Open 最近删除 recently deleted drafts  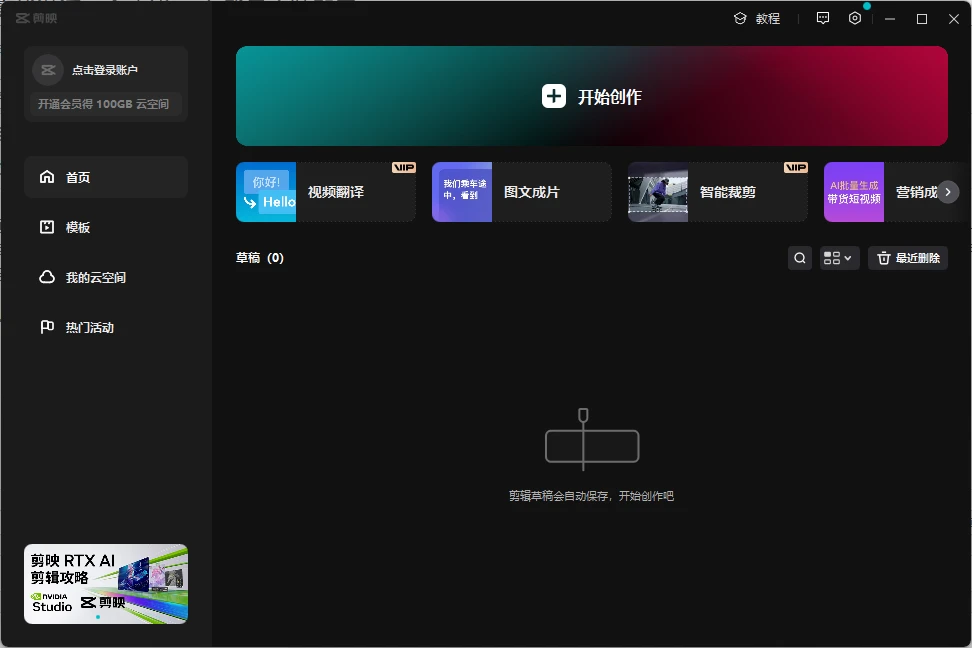pos(907,257)
